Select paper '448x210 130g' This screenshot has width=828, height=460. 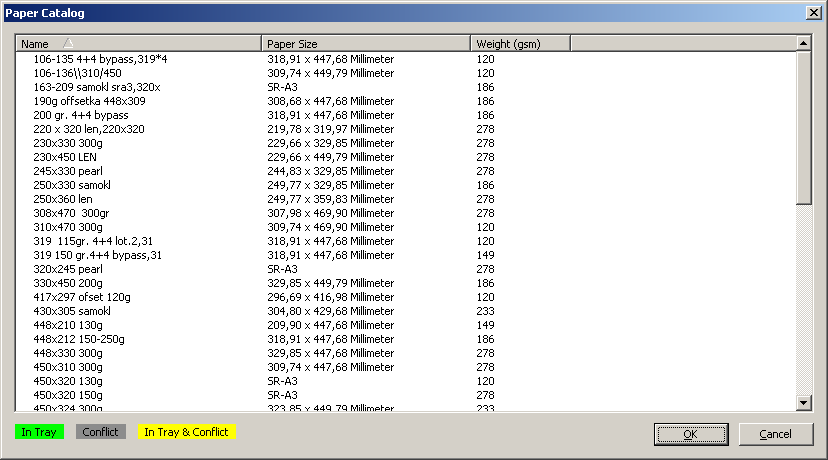(68, 325)
